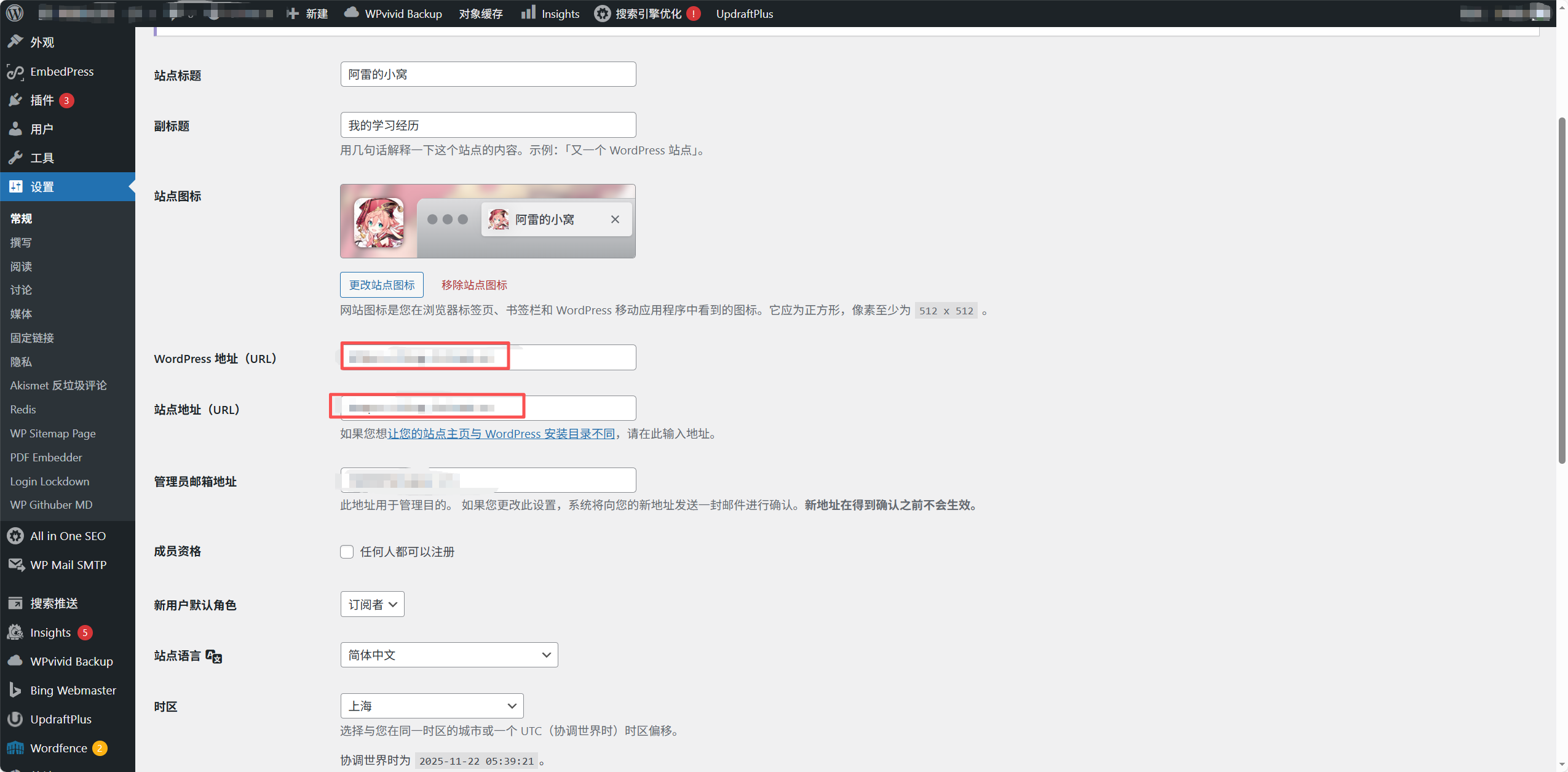Click the WordPress logo in admin bar
Viewport: 1568px width, 772px height.
(x=15, y=13)
